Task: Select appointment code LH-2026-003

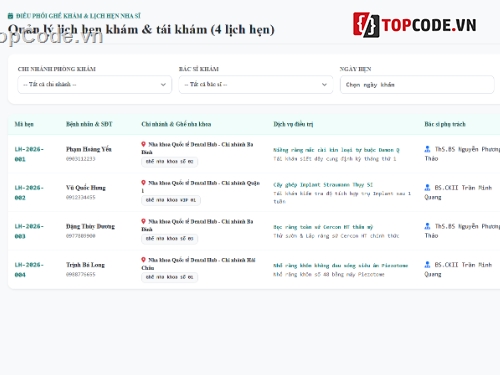Action: click(x=29, y=231)
